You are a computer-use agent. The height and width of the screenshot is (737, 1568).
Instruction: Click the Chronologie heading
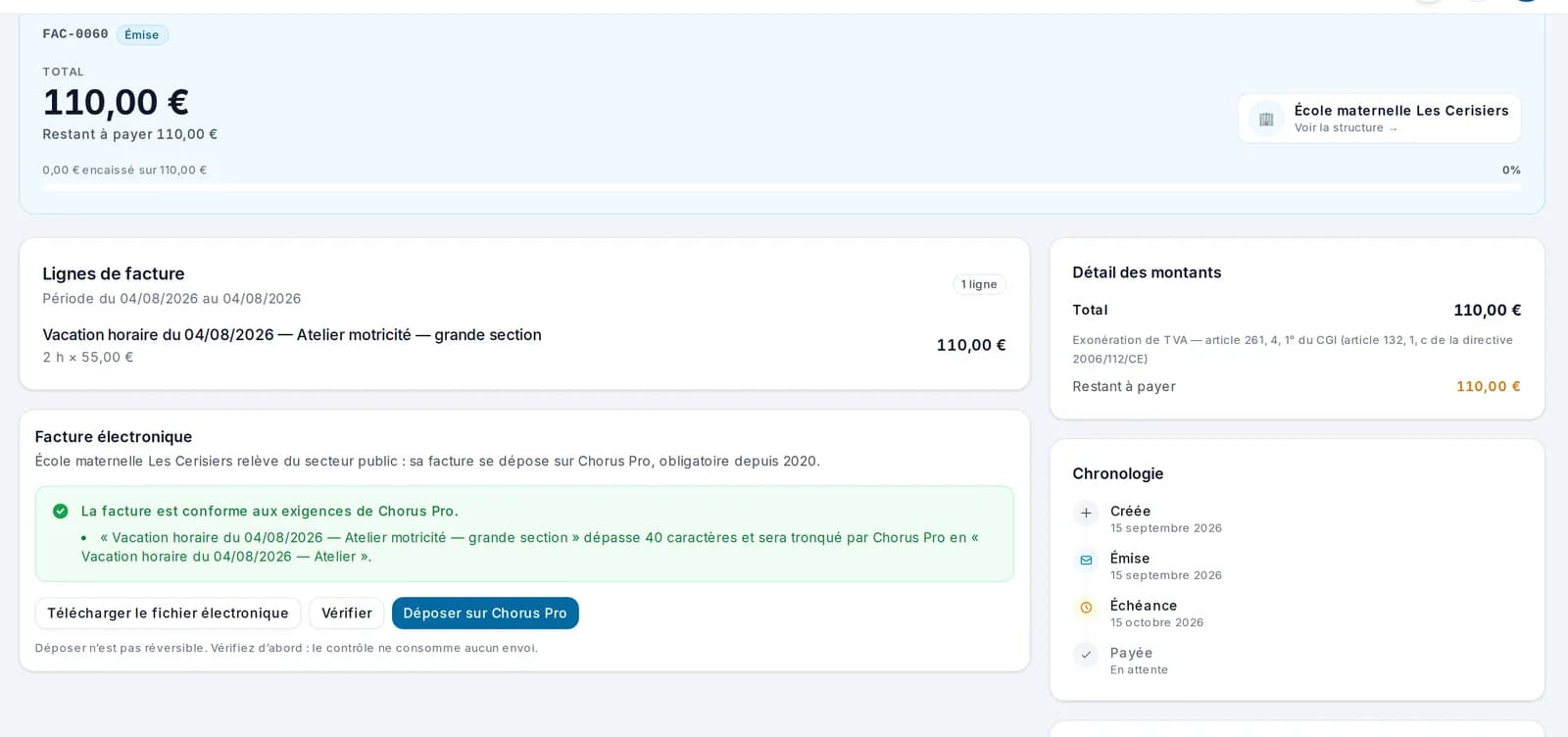[1118, 473]
